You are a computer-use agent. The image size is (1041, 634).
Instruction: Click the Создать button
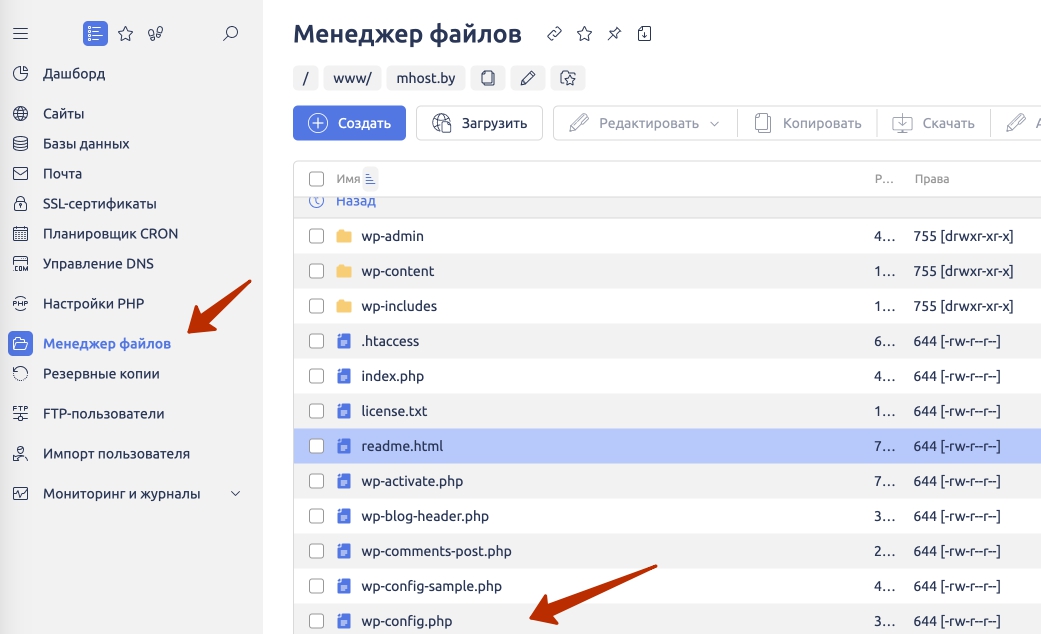click(349, 122)
